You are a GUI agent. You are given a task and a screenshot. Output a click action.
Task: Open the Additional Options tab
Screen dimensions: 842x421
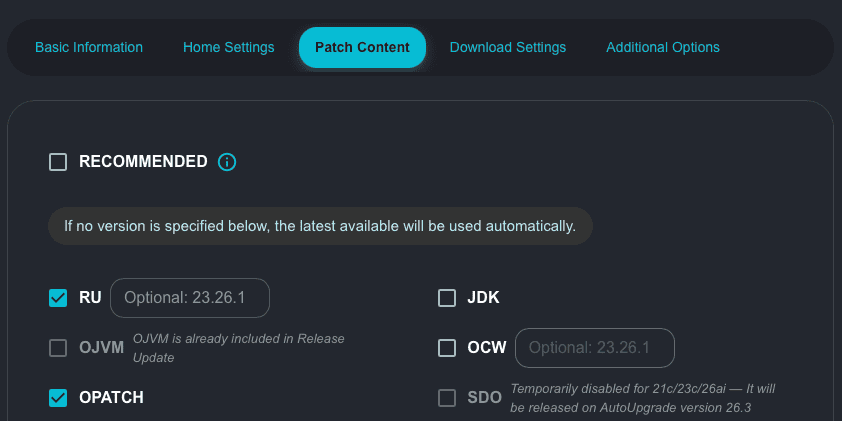pos(663,47)
